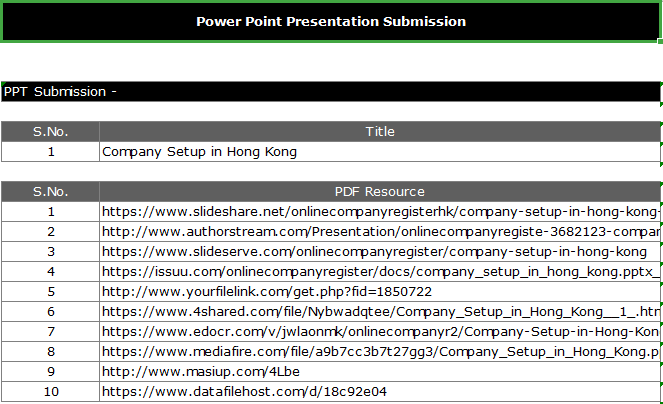Open the issuu.com document link
The width and height of the screenshot is (663, 404).
tap(380, 272)
